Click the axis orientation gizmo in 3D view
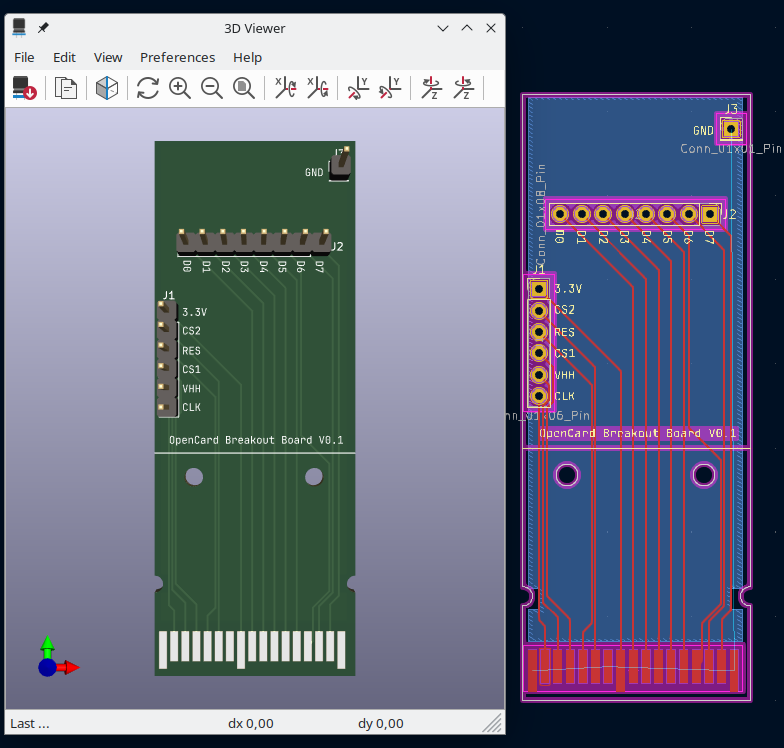Viewport: 784px width, 748px height. pos(56,658)
